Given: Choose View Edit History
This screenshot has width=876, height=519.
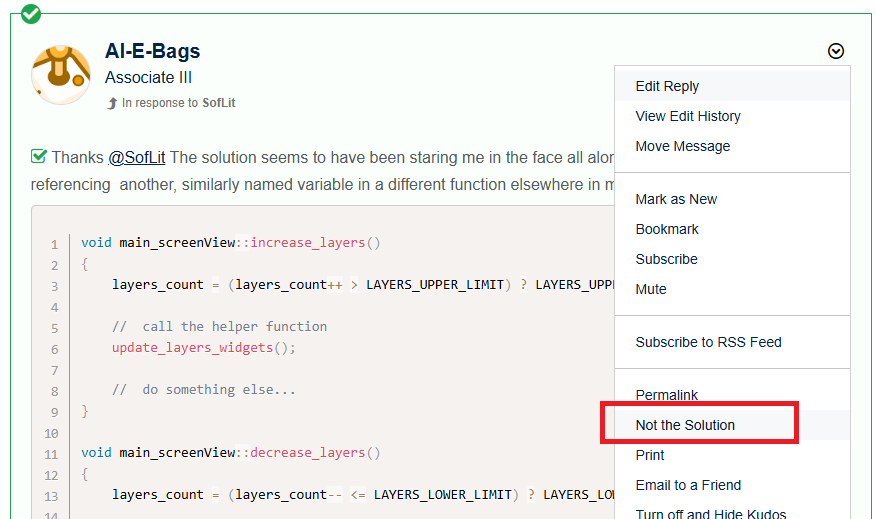Looking at the screenshot, I should pyautogui.click(x=732, y=116).
